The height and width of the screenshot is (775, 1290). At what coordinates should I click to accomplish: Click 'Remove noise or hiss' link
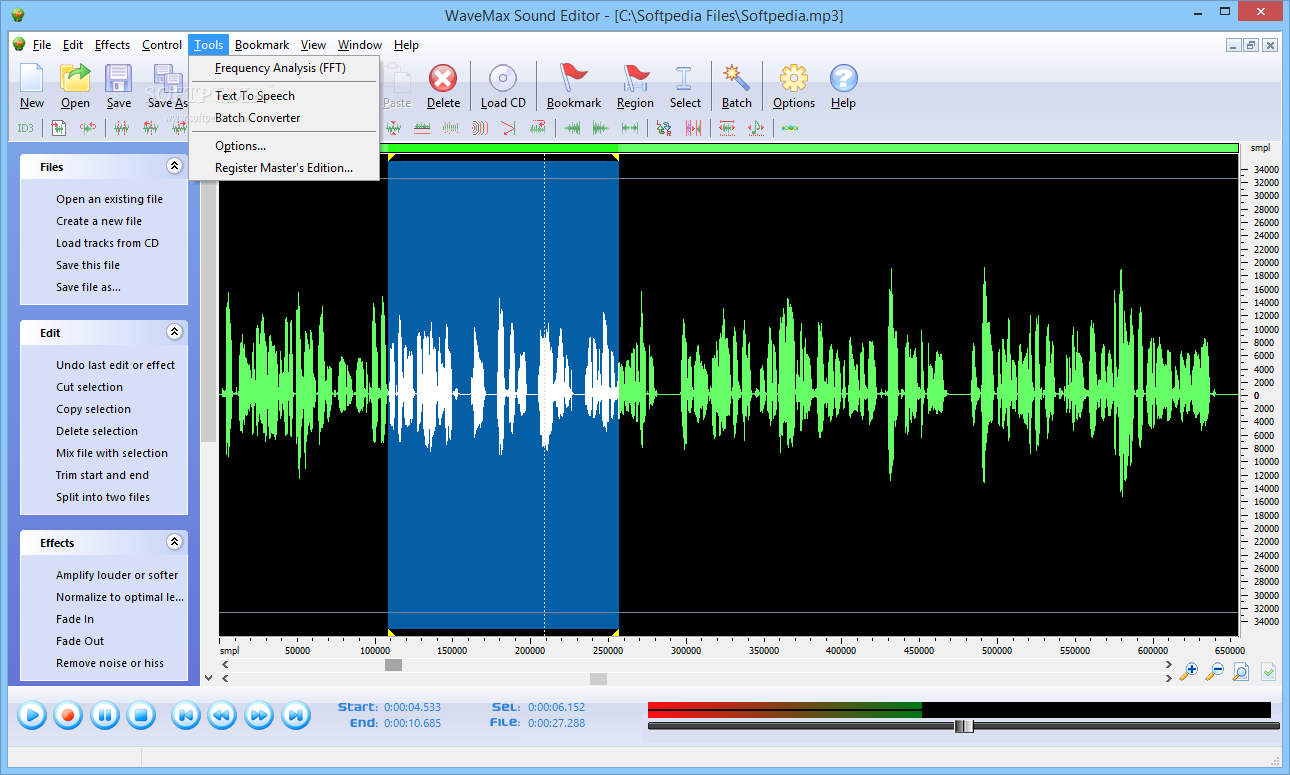tap(110, 663)
